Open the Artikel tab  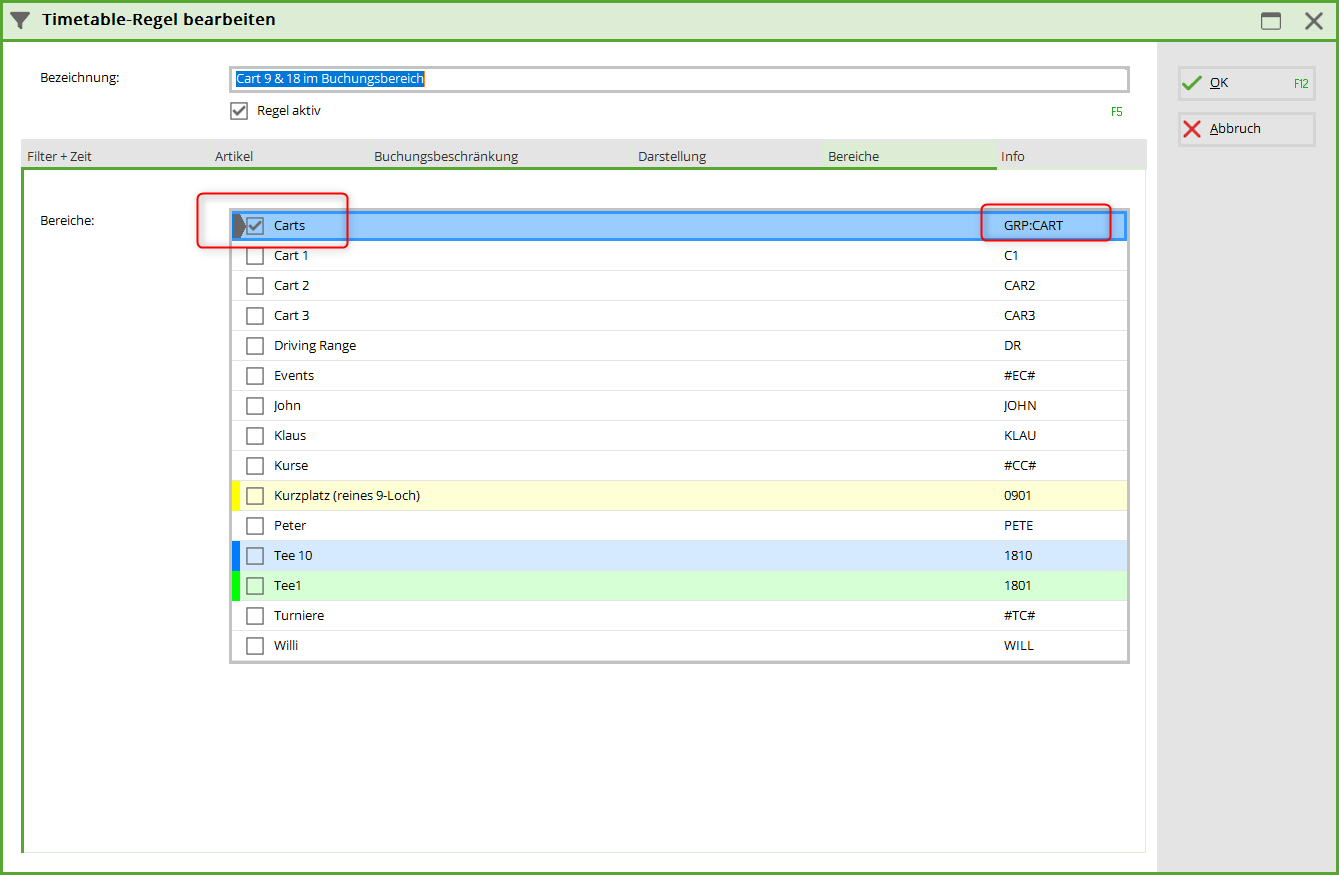click(x=234, y=157)
